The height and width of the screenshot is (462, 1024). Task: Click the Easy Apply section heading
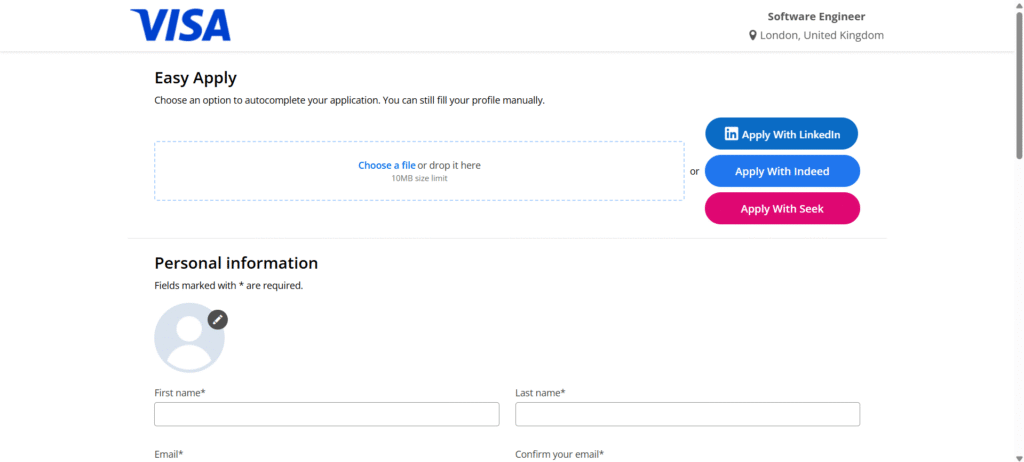click(x=195, y=78)
